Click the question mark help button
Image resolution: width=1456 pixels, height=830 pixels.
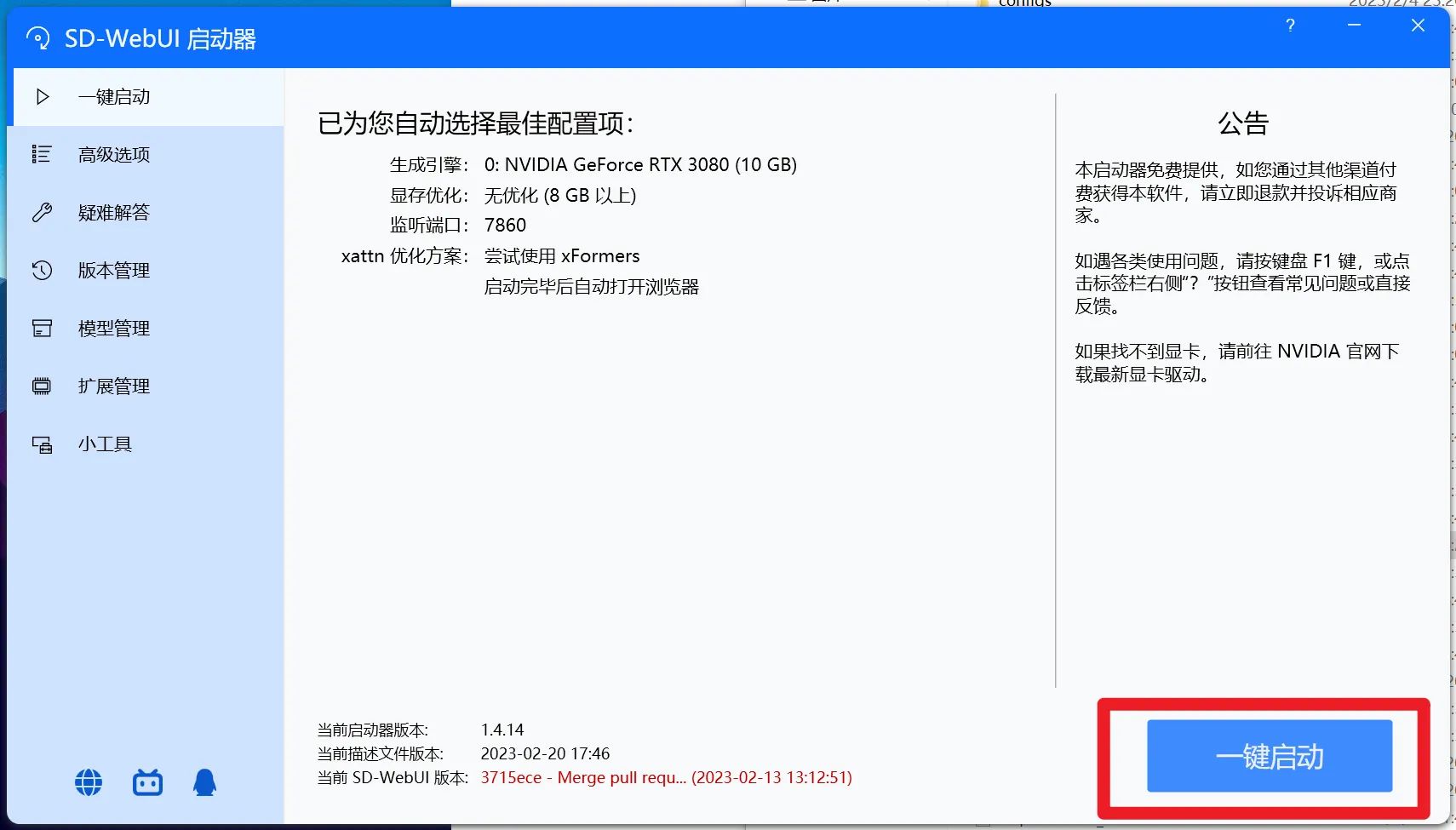tap(1290, 26)
